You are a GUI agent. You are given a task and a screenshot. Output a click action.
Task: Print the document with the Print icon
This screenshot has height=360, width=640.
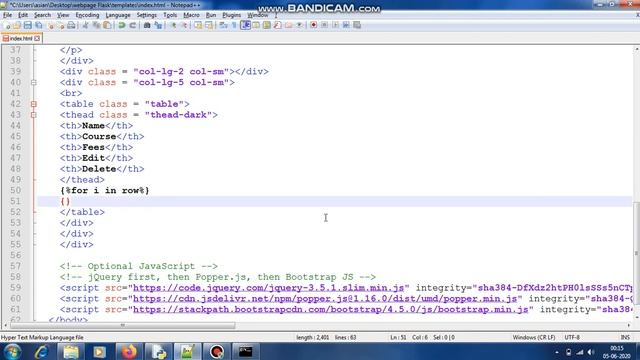pos(71,25)
